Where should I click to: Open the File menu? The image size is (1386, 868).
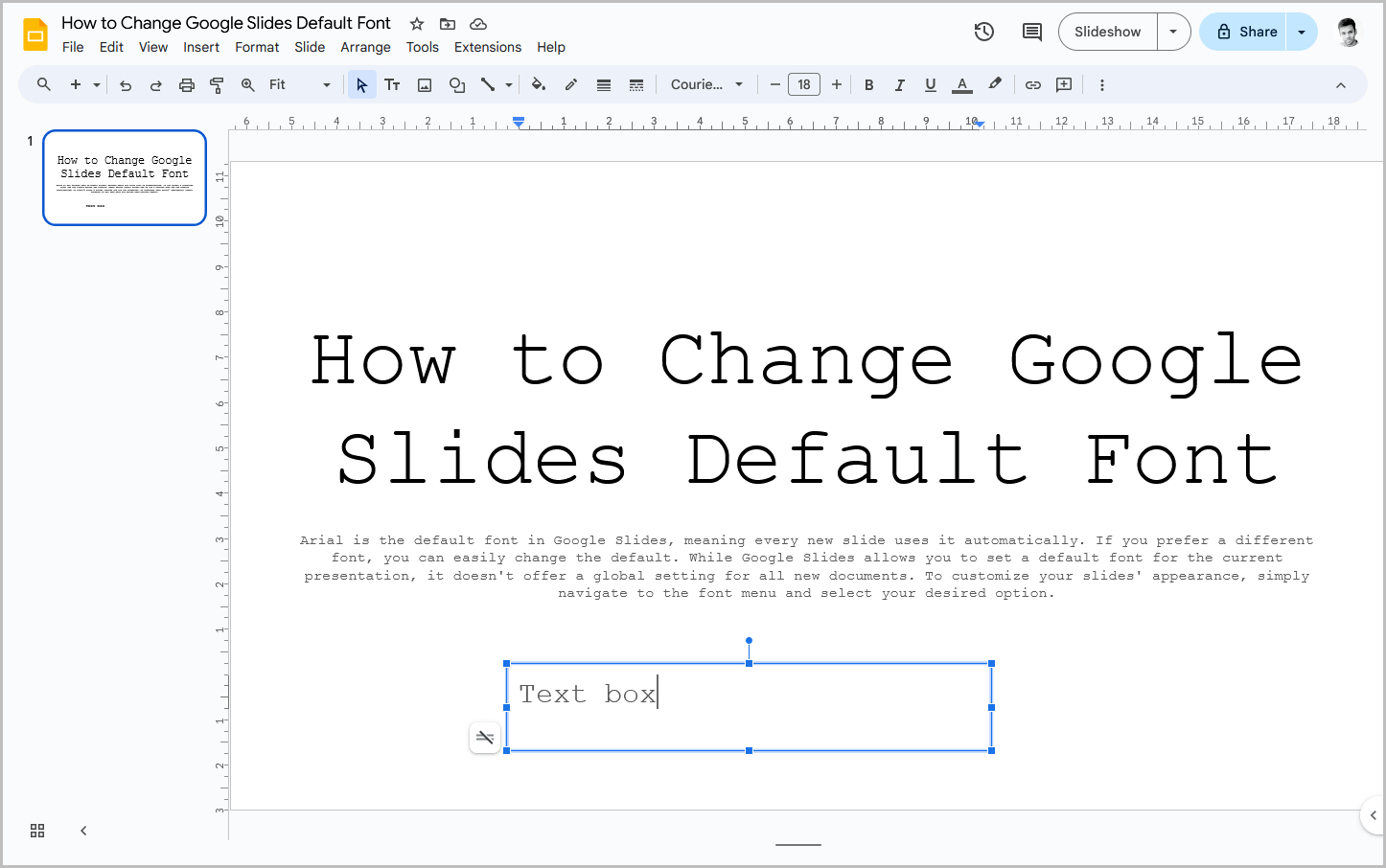click(73, 47)
